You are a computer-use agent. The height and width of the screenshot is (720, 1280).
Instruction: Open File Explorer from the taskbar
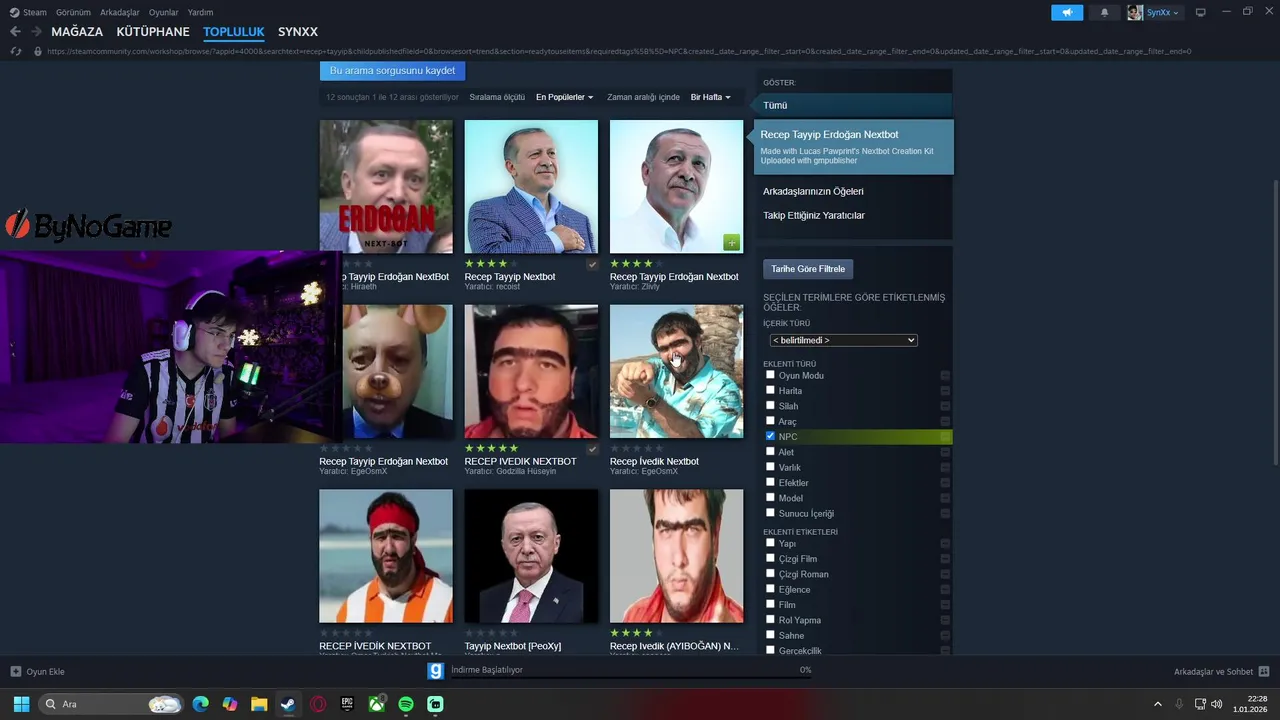tap(259, 704)
